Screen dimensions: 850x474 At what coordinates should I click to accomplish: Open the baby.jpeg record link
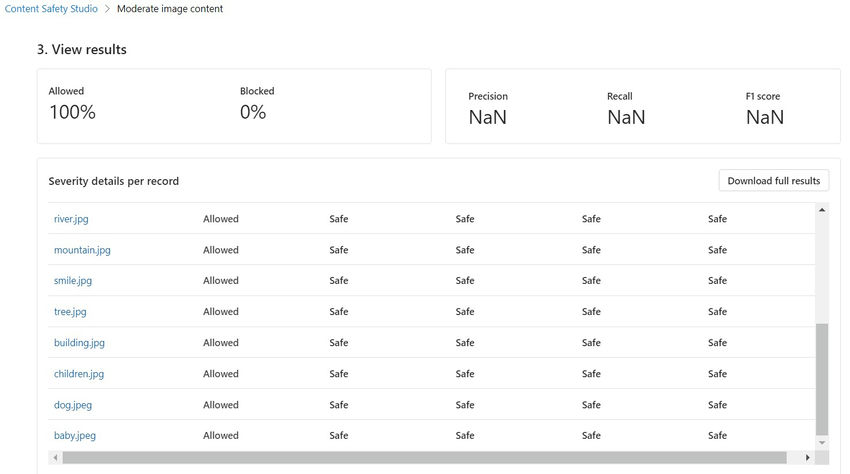click(x=75, y=436)
